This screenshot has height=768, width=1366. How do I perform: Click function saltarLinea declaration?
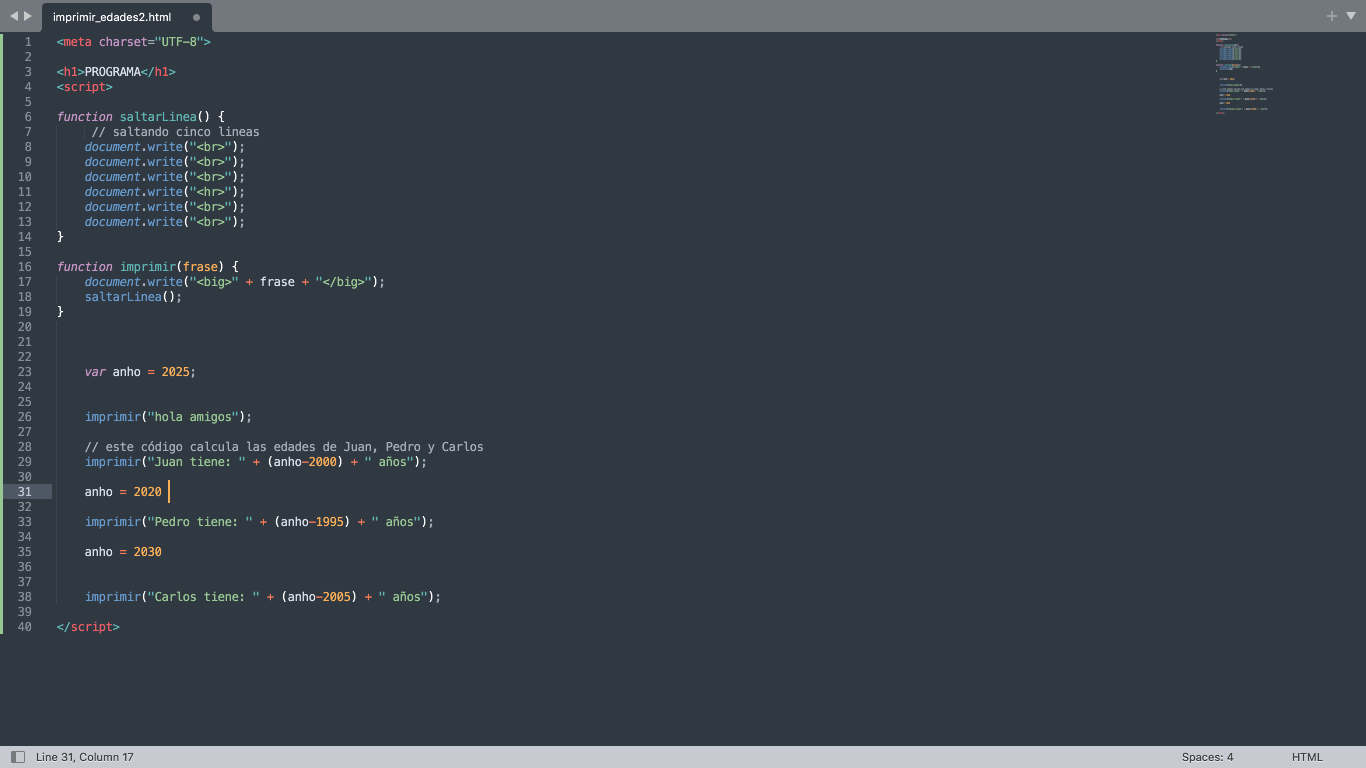pos(141,117)
